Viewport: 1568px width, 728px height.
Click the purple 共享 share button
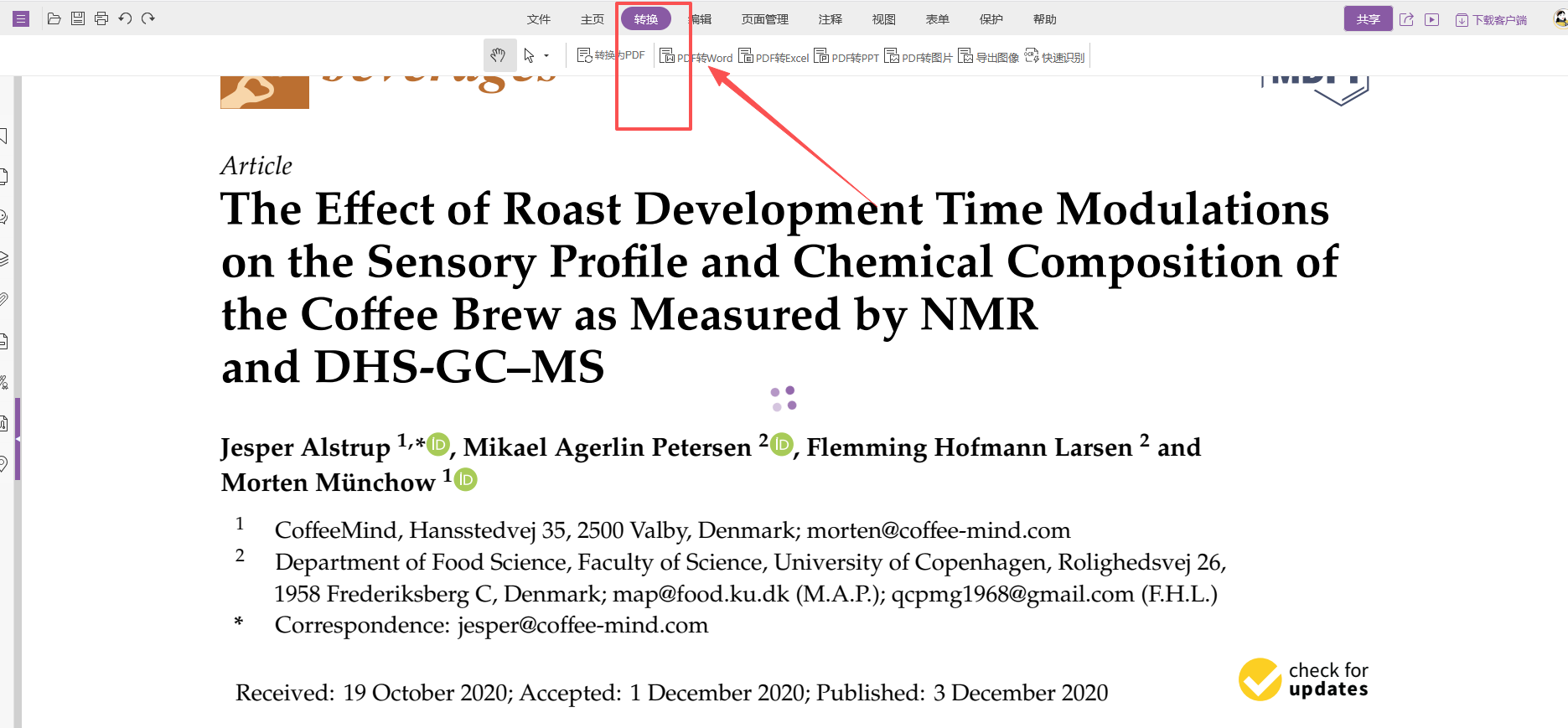point(1369,19)
